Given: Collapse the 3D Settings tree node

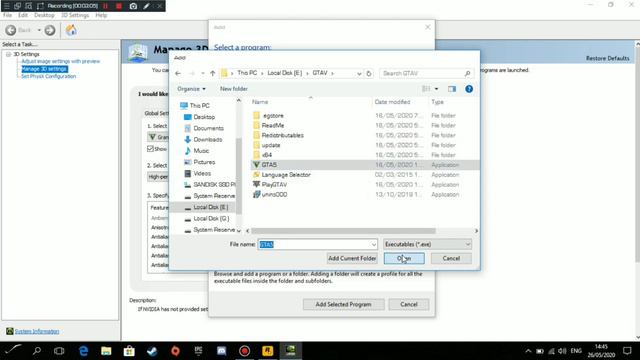Looking at the screenshot, I should [x=8, y=54].
